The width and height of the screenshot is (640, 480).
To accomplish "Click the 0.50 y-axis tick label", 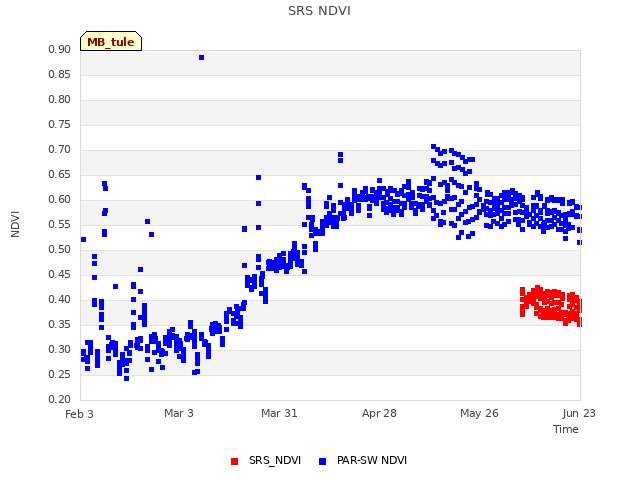I will [60, 249].
